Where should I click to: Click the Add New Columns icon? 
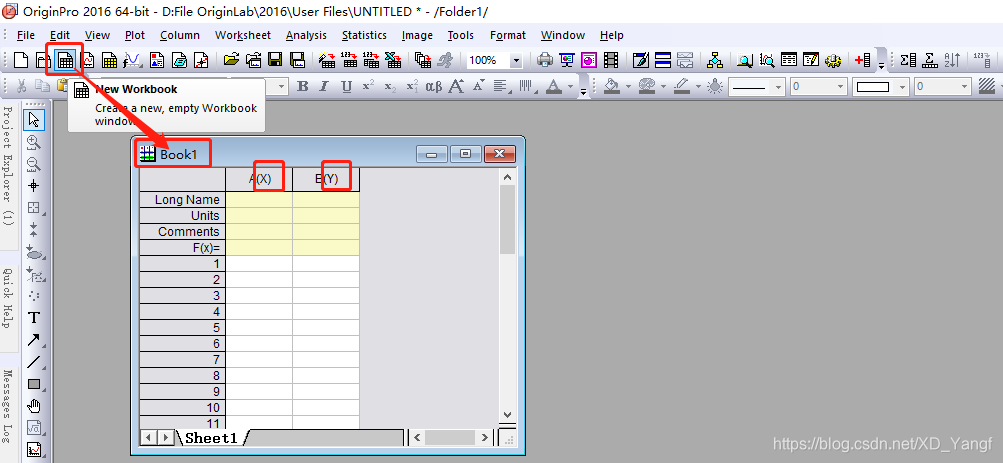[863, 61]
